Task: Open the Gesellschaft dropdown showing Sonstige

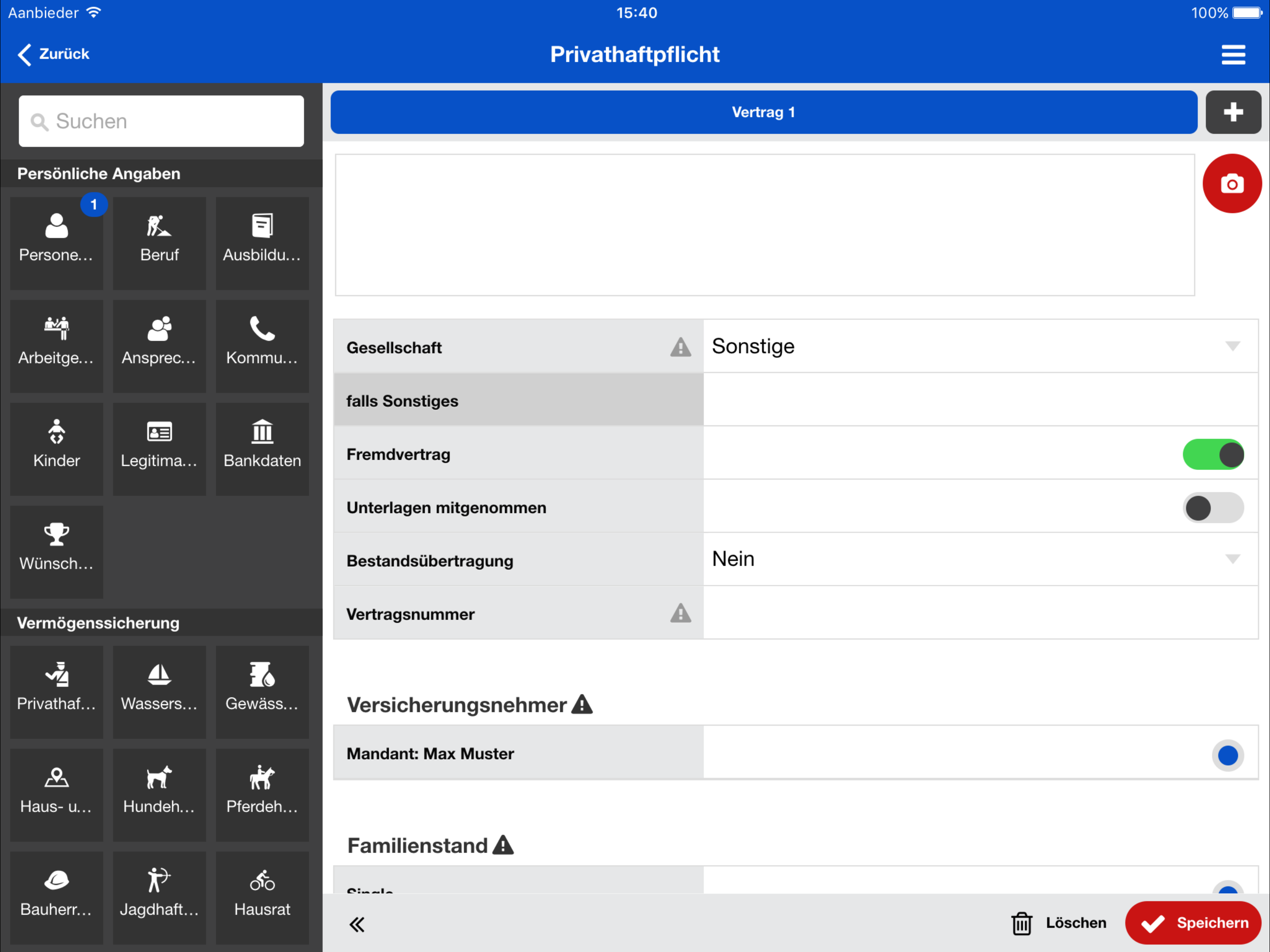Action: tap(979, 346)
